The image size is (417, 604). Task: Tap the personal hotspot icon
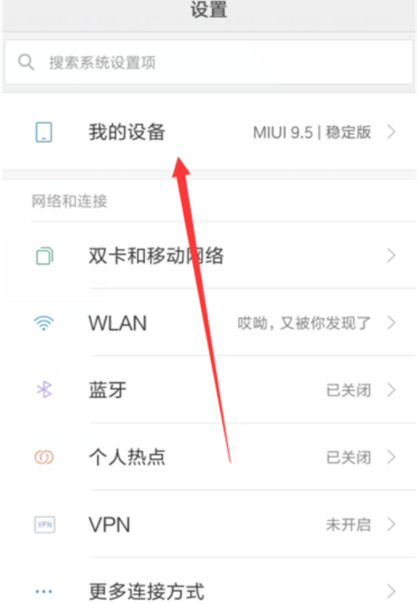[44, 457]
